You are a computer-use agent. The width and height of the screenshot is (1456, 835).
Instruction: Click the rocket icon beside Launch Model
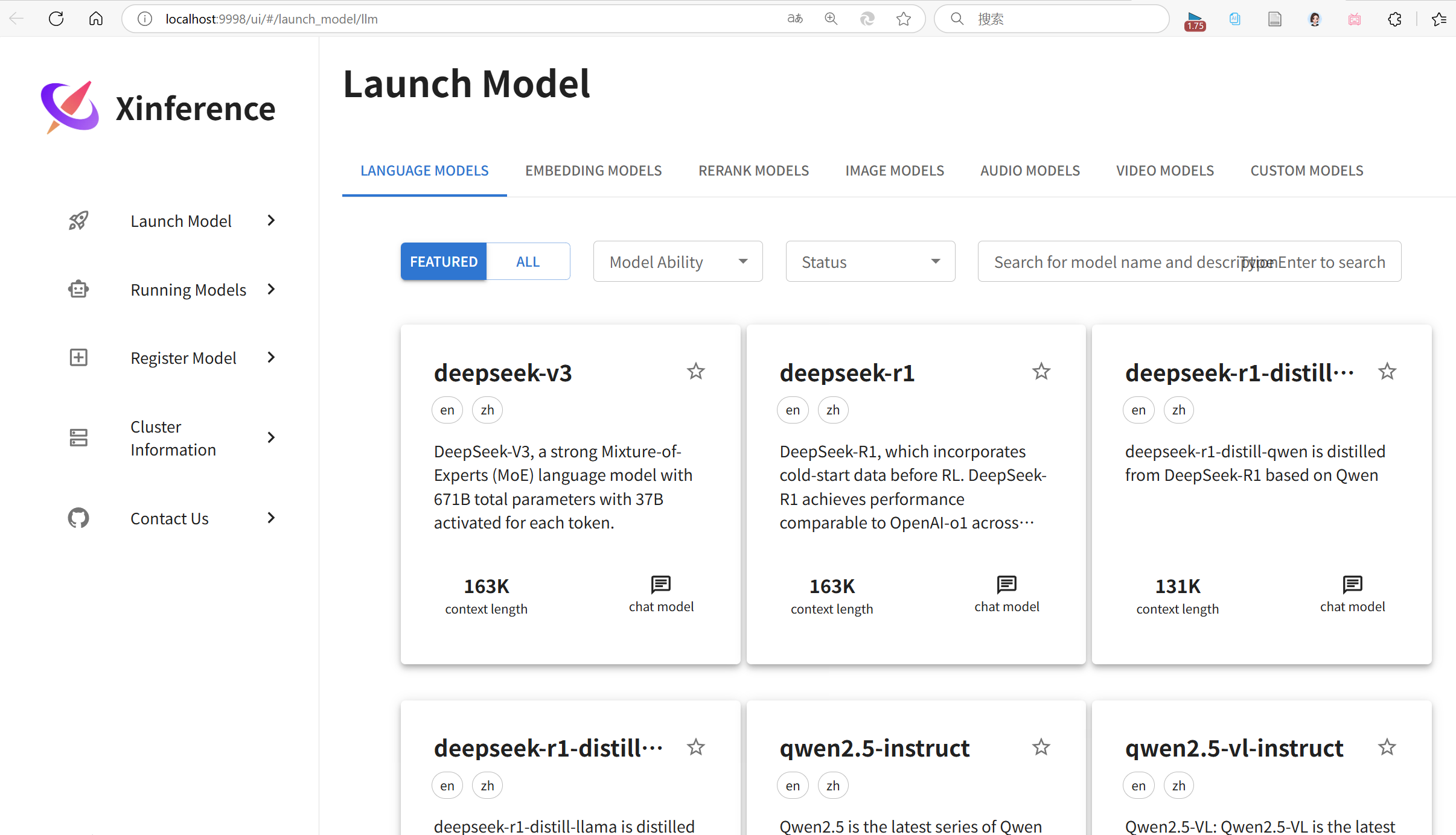tap(78, 221)
